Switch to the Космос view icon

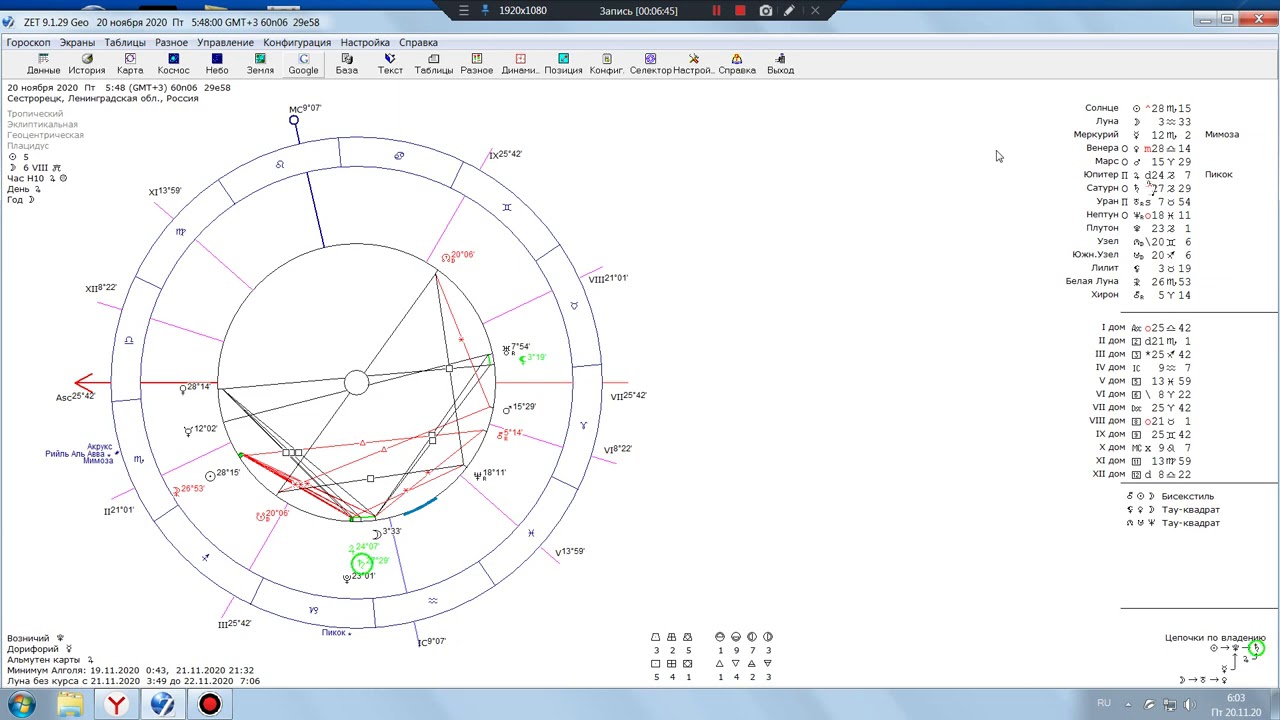coord(173,64)
